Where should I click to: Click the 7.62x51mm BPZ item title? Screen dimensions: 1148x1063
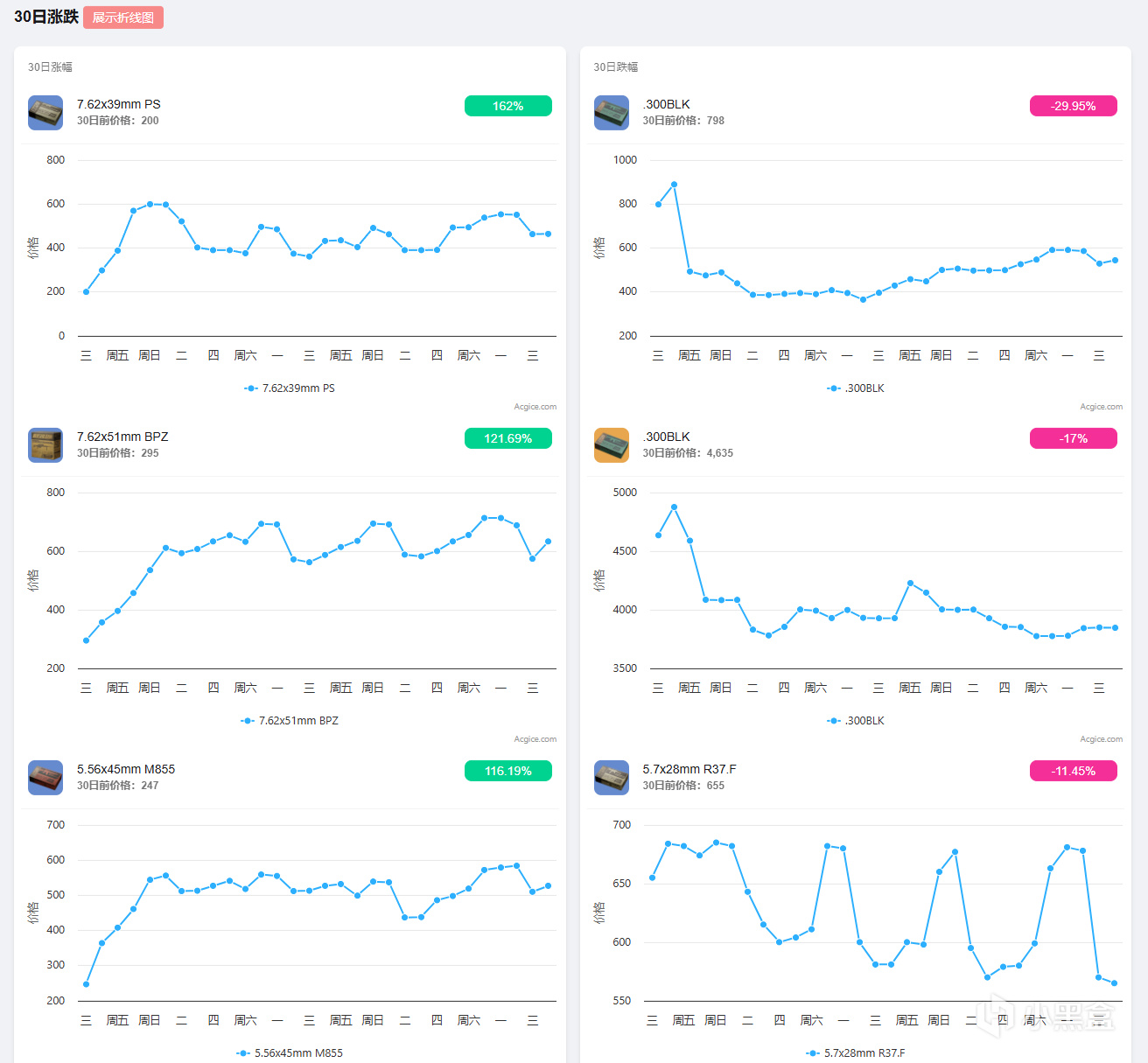click(x=122, y=437)
